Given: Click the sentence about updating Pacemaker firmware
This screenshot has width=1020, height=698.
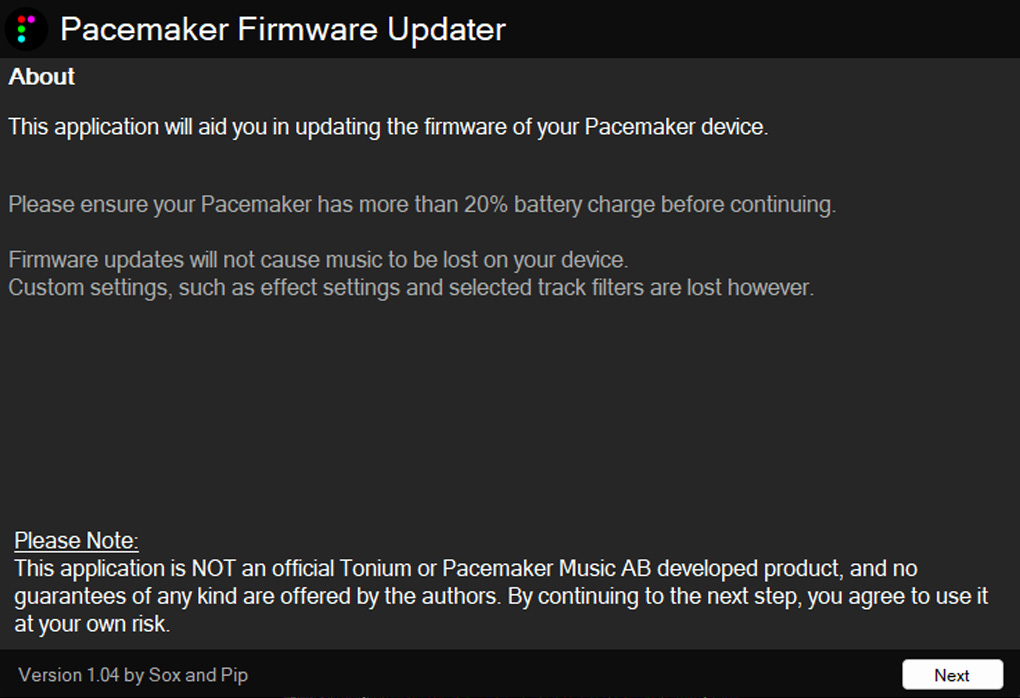Looking at the screenshot, I should click(388, 128).
